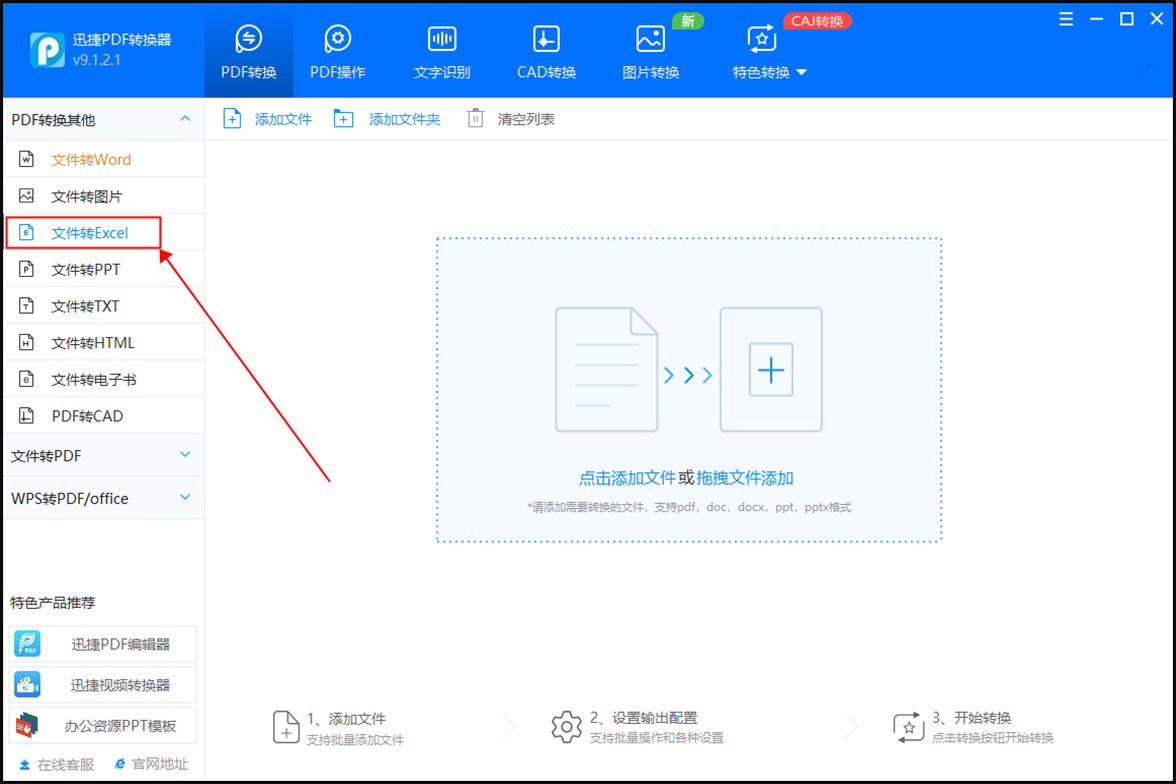Switch to the PDF操作 tab
1176x784 pixels.
(338, 52)
